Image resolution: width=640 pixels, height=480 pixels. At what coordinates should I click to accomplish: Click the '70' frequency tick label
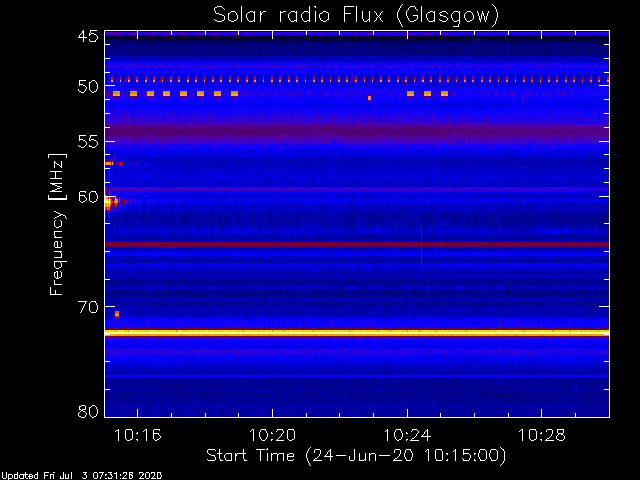pyautogui.click(x=88, y=307)
